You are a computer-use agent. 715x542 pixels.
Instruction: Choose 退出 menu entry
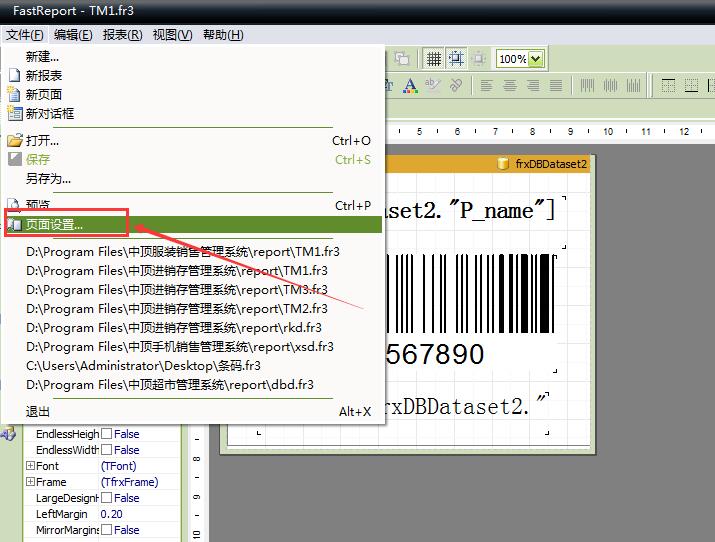193,411
